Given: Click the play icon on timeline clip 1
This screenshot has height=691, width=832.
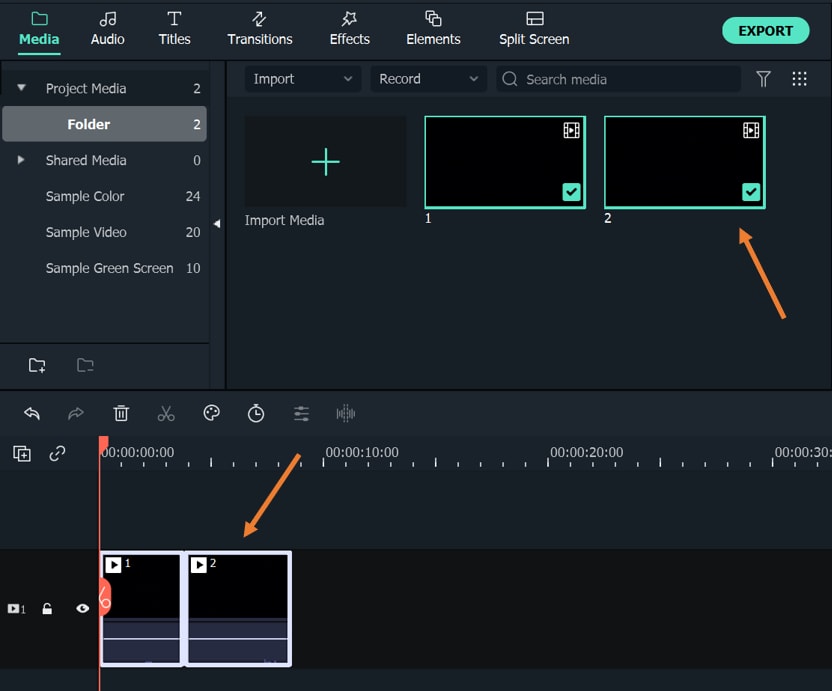Looking at the screenshot, I should click(113, 565).
